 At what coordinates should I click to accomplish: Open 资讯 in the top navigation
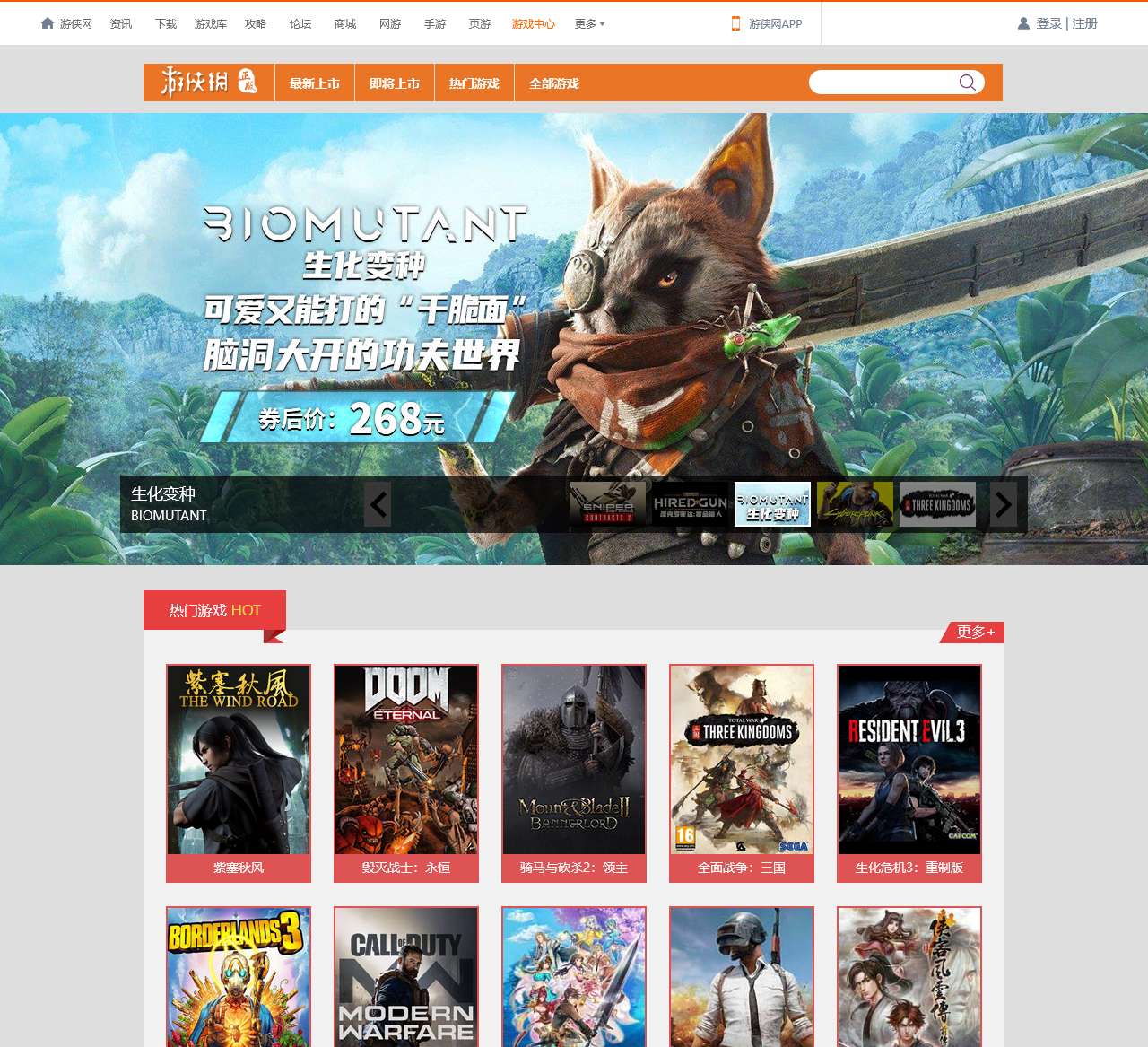tap(121, 24)
